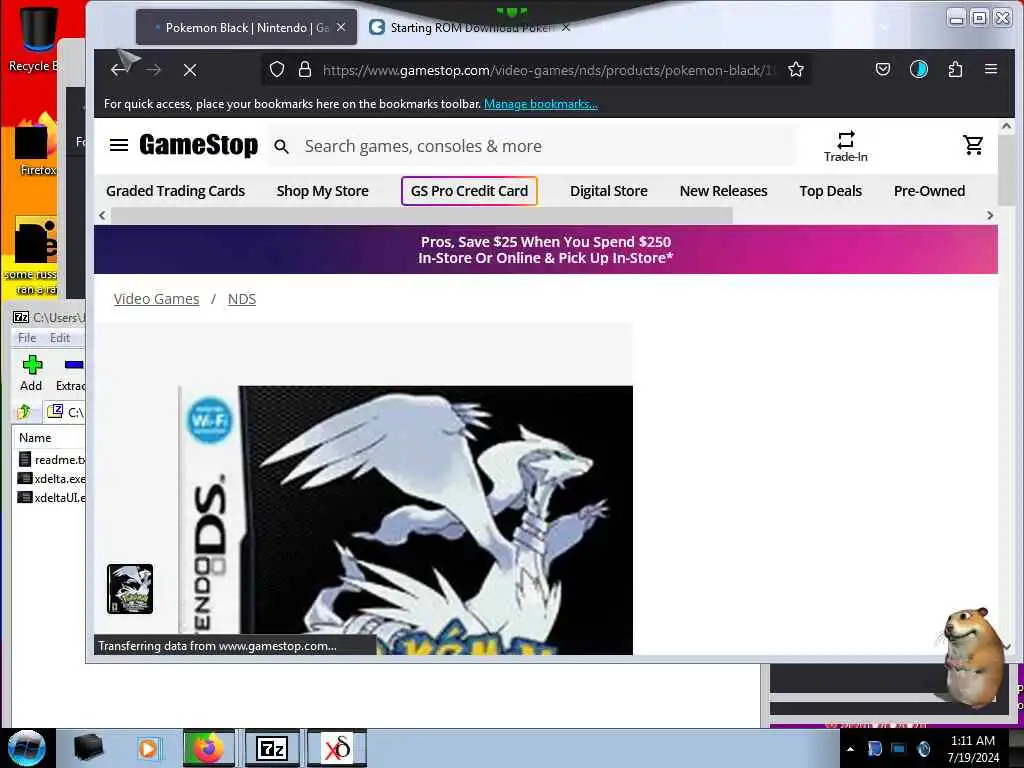Open the tracking protection shield icon

(277, 69)
